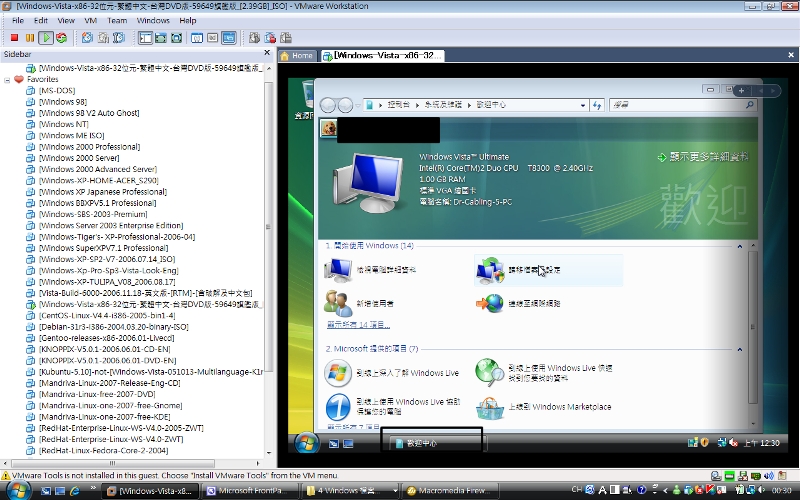Click the sidebar horizontal scrollbar

pyautogui.click(x=112, y=463)
